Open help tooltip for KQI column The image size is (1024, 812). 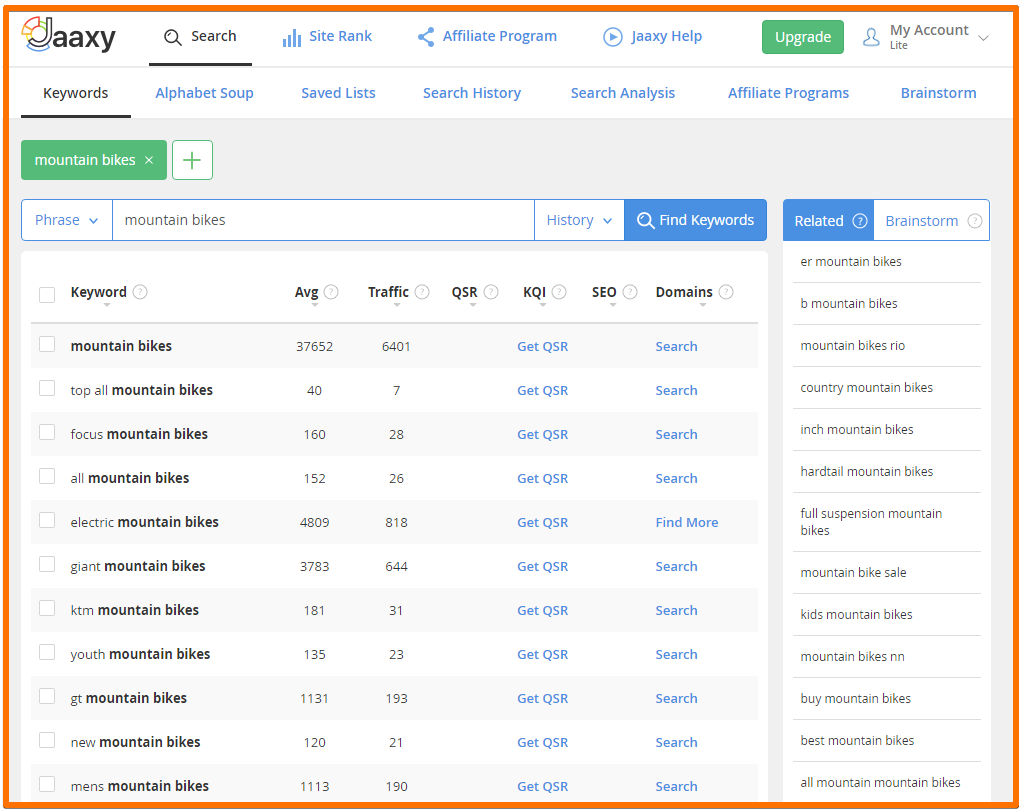point(559,292)
